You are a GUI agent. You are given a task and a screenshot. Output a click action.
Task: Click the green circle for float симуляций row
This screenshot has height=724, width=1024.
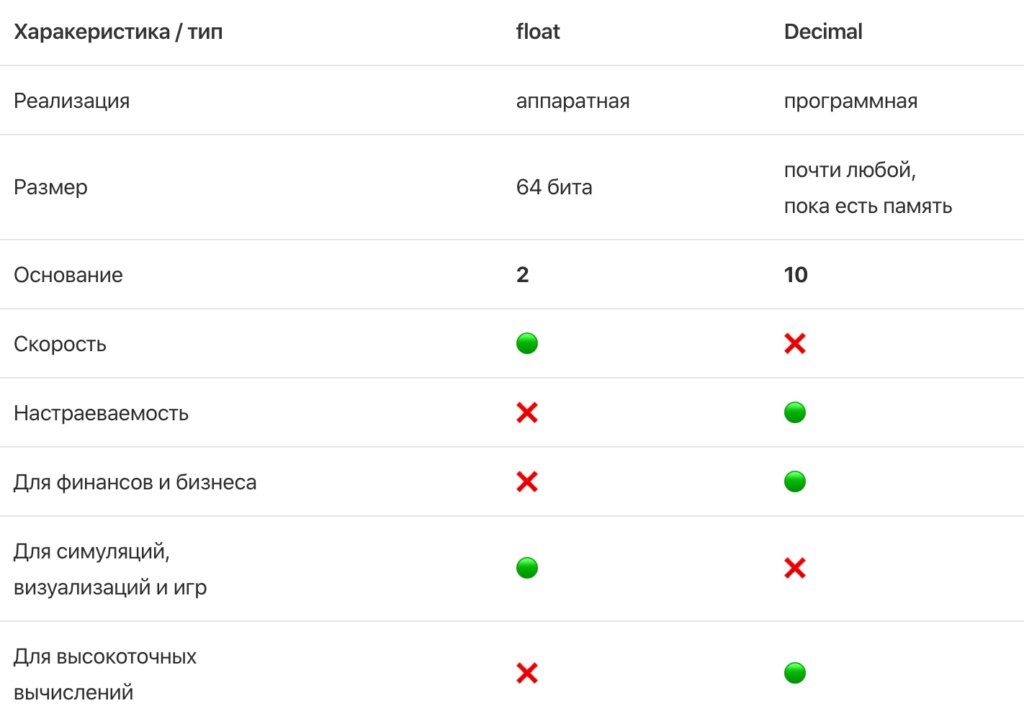coord(527,568)
